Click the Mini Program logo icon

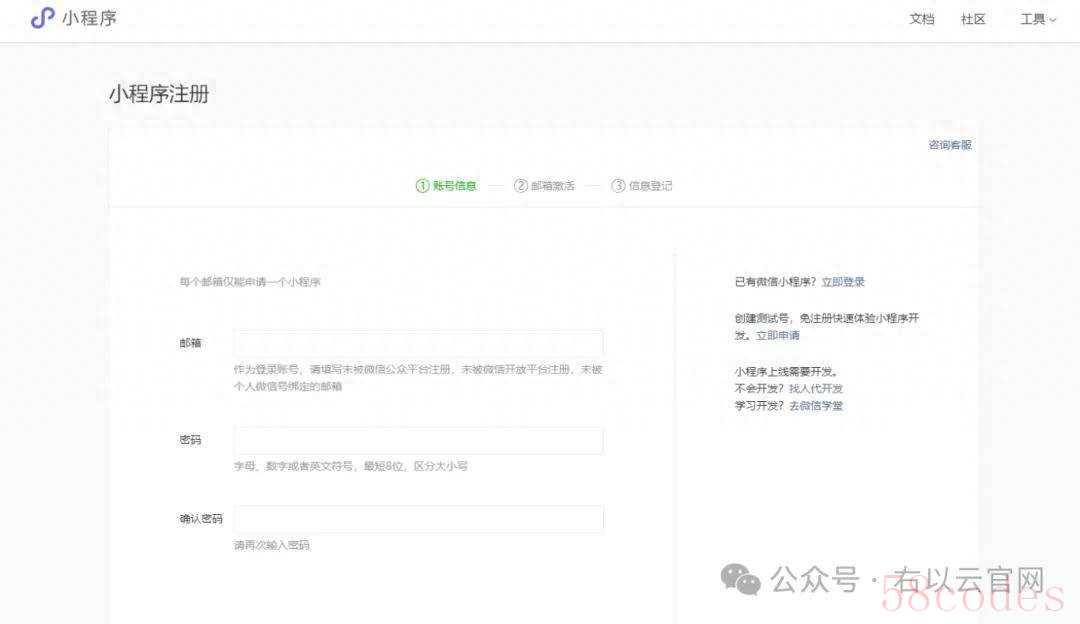point(42,18)
